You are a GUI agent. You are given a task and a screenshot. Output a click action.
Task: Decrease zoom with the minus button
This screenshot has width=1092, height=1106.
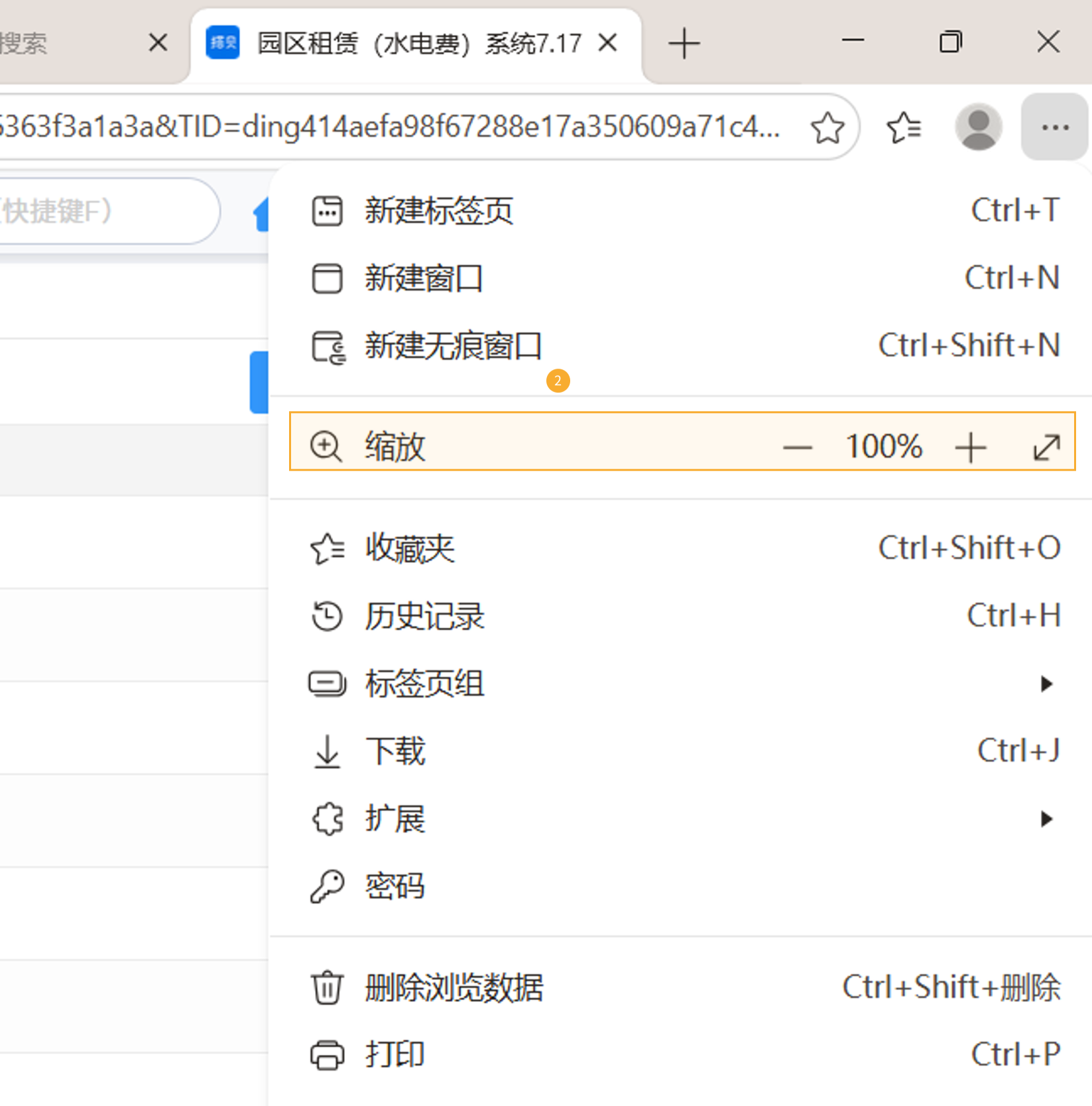[x=797, y=448]
